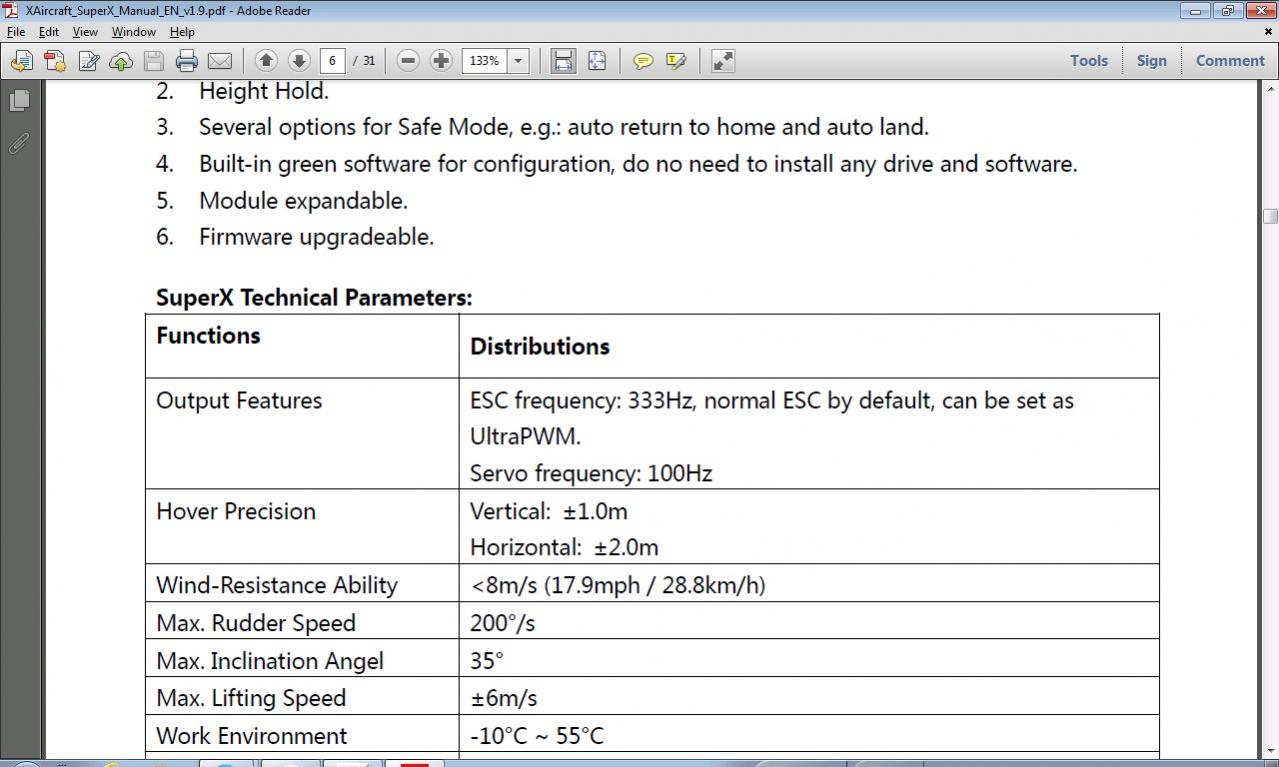Click the '200°/s' value
Screen dimensions: 1279x767
click(x=502, y=623)
